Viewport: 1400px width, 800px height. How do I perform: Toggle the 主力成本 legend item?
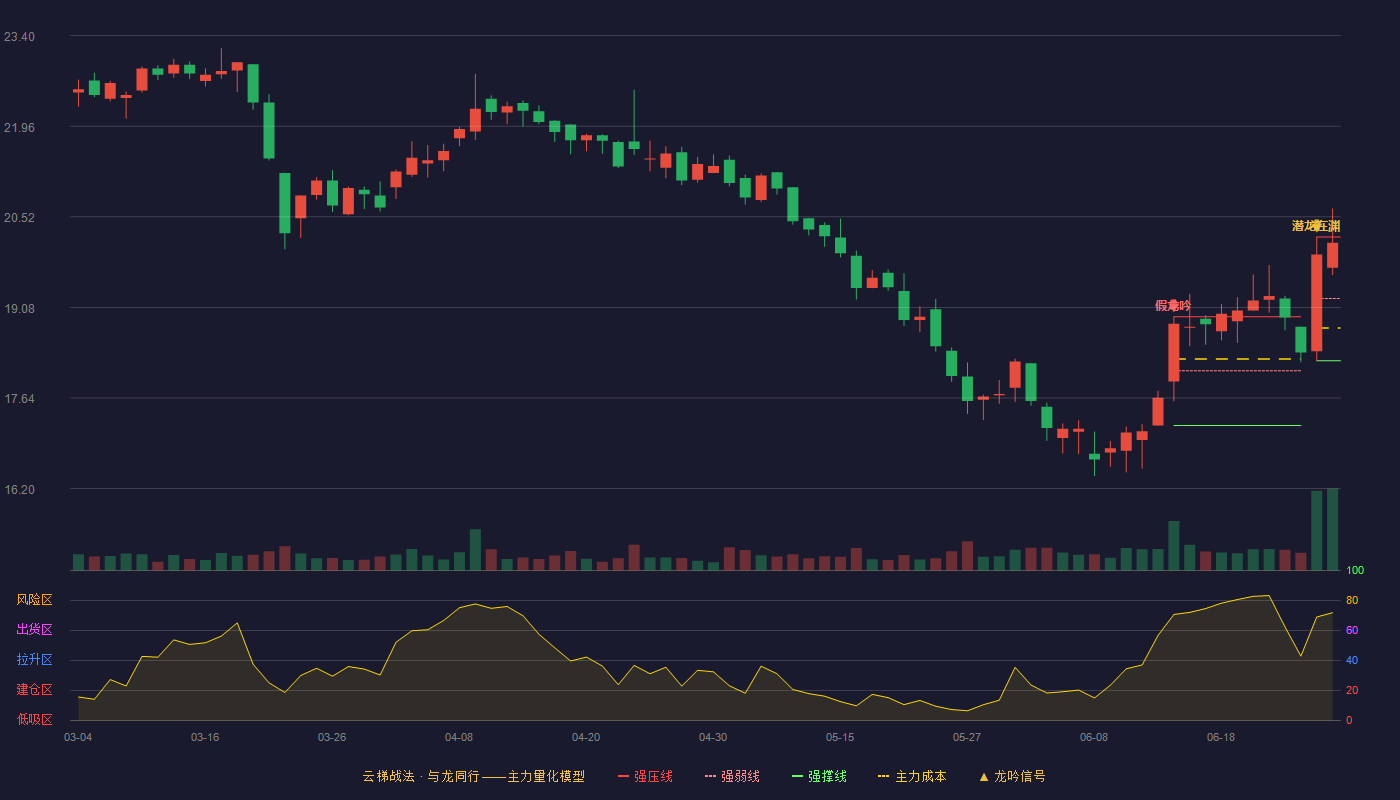pos(912,776)
